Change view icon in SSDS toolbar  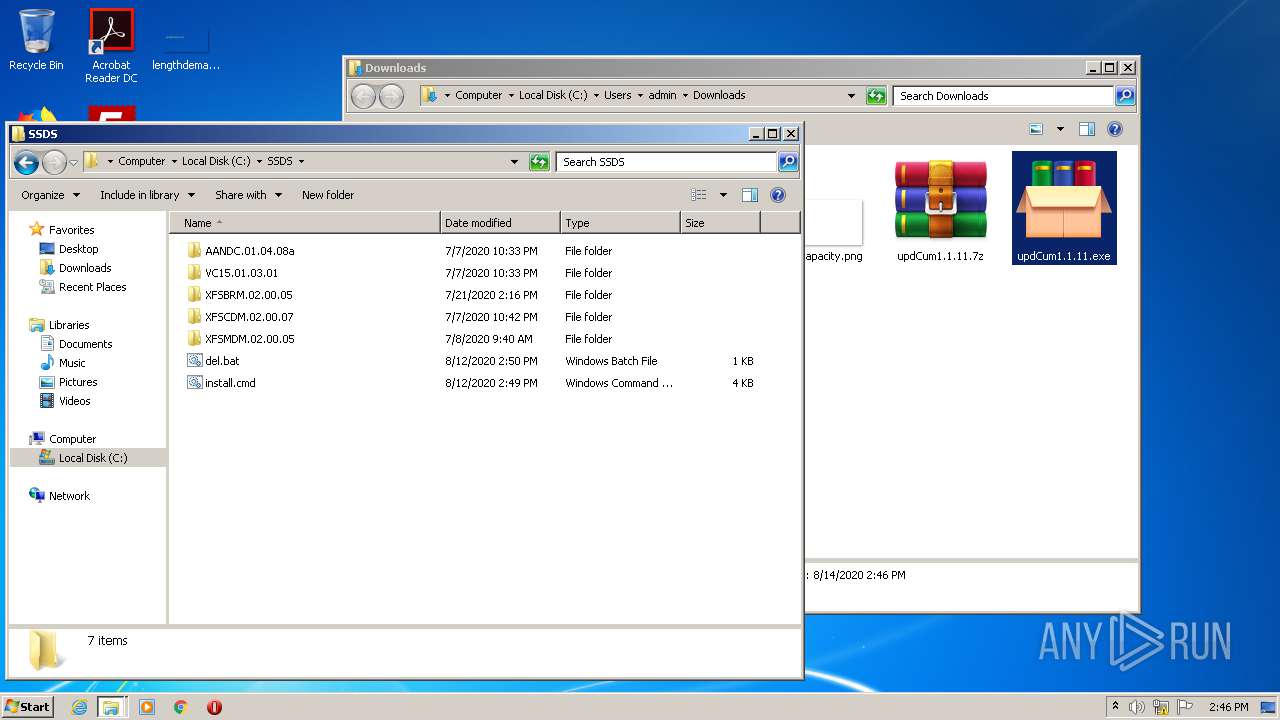(x=699, y=195)
